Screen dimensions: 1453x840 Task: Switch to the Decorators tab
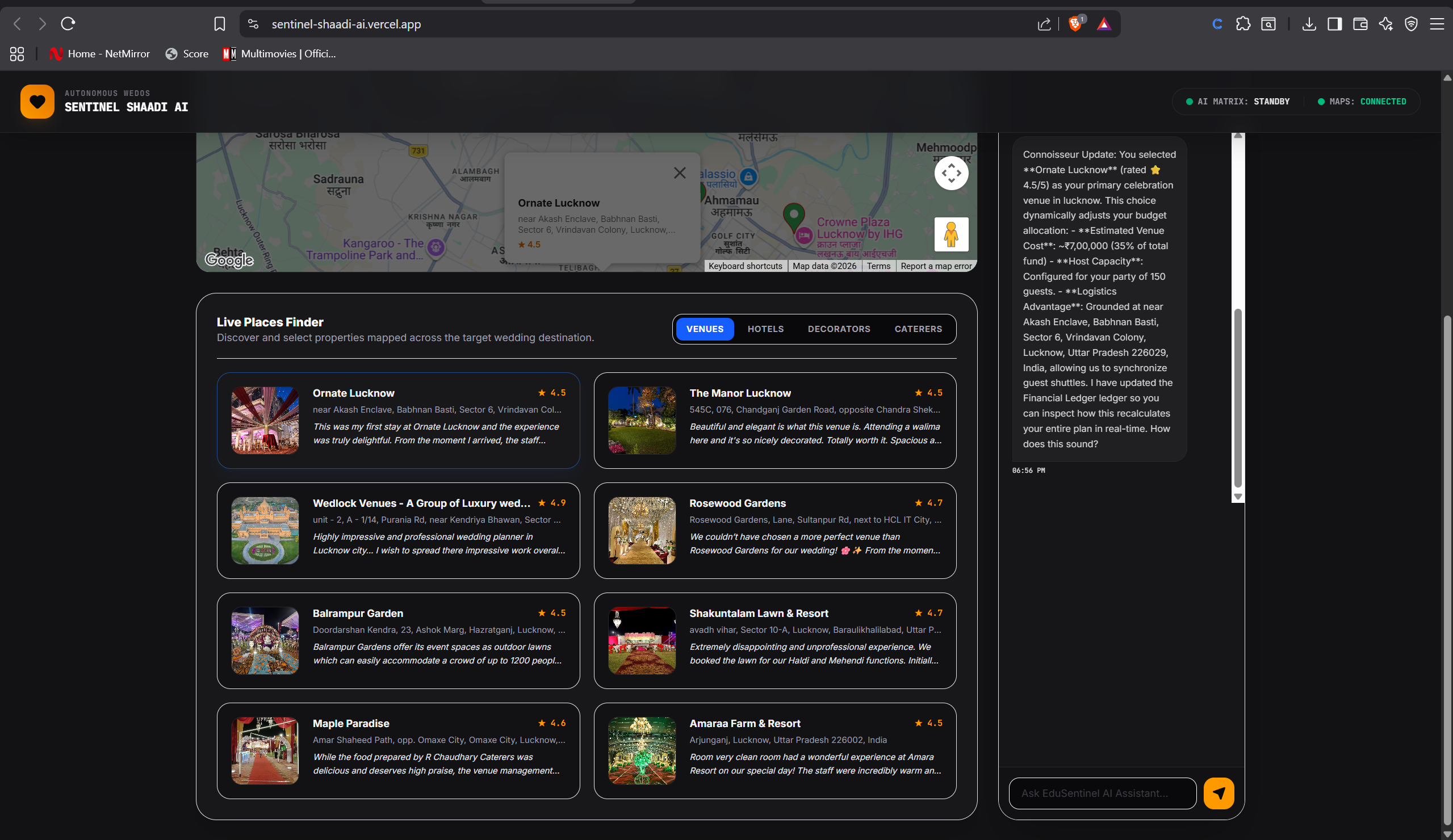[x=839, y=329]
